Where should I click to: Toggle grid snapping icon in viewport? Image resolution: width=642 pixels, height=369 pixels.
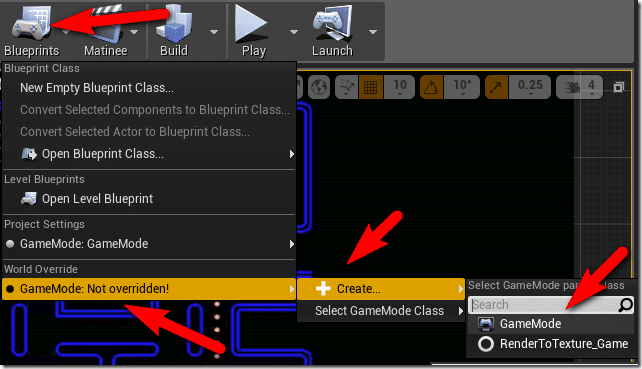pos(371,87)
